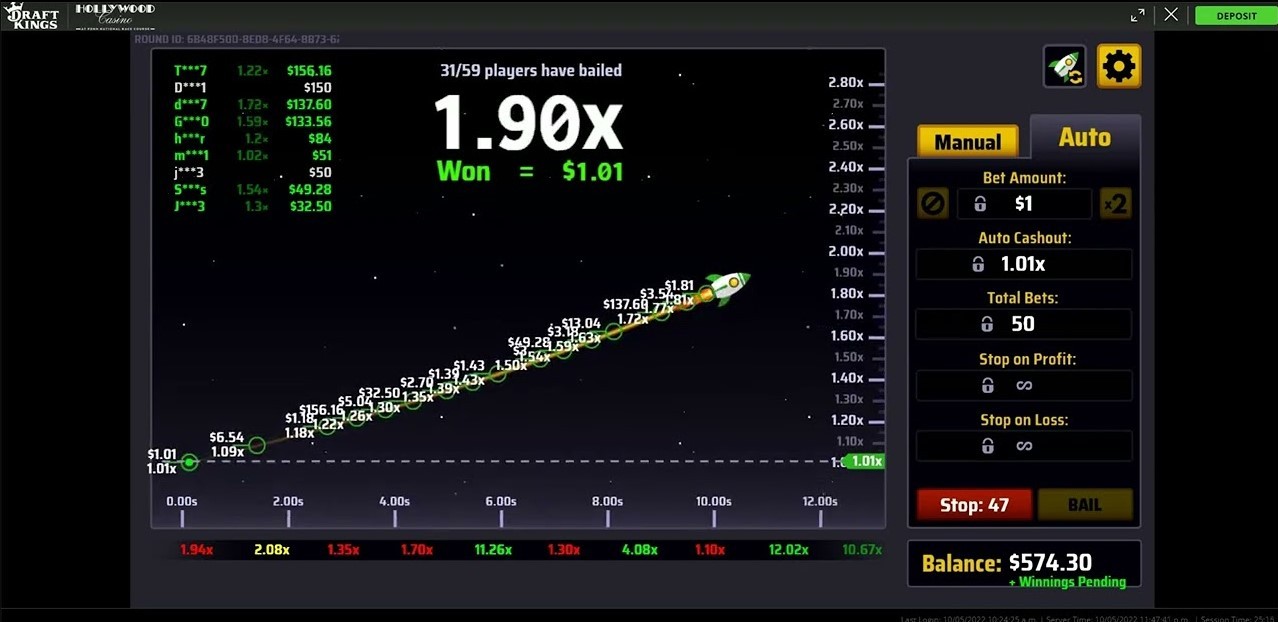Click history result 1.94x

(197, 550)
